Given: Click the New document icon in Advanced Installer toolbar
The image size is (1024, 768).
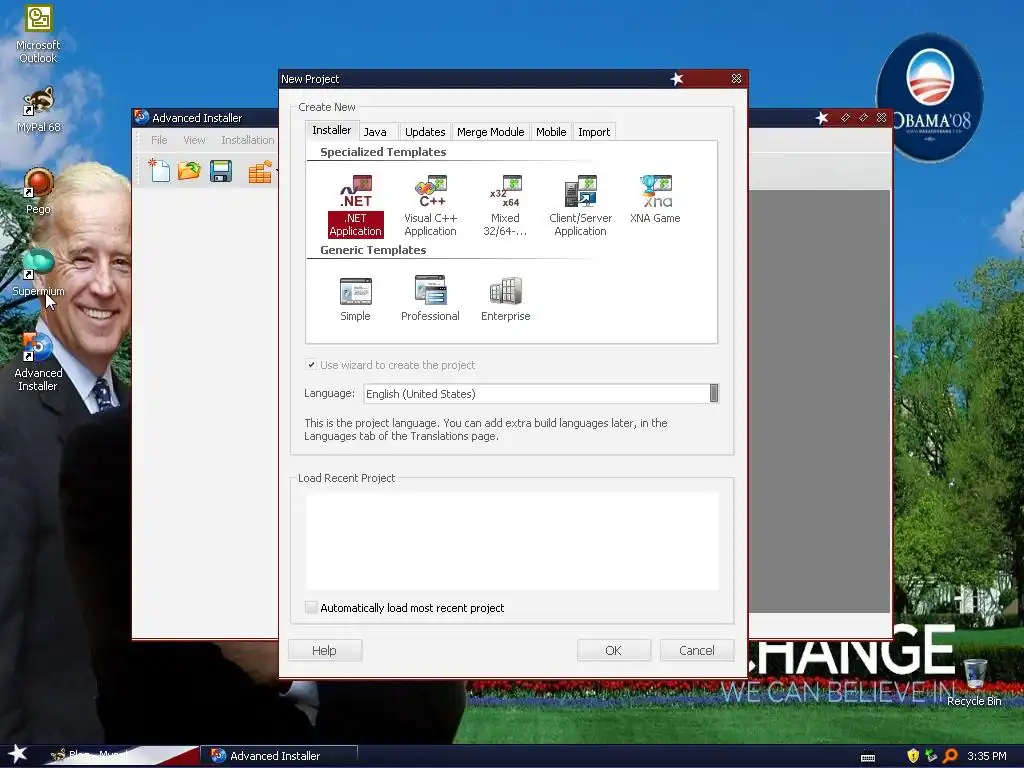Looking at the screenshot, I should (159, 171).
